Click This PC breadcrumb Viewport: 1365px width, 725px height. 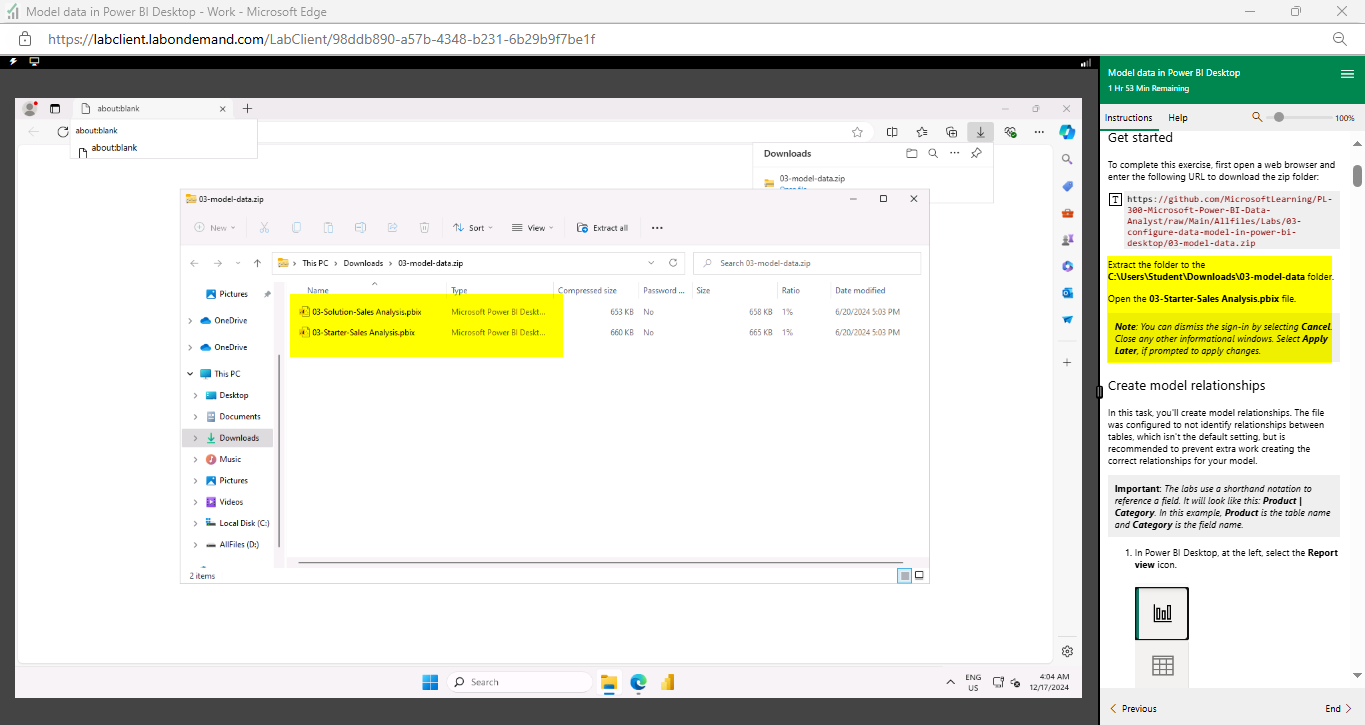315,263
